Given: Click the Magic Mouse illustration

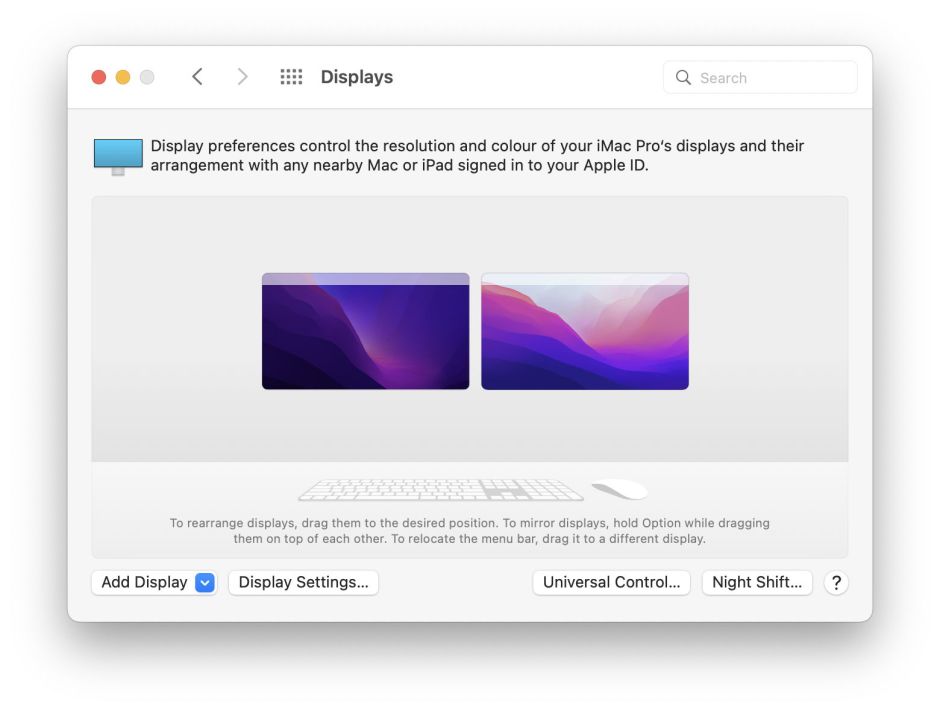Looking at the screenshot, I should click(620, 490).
